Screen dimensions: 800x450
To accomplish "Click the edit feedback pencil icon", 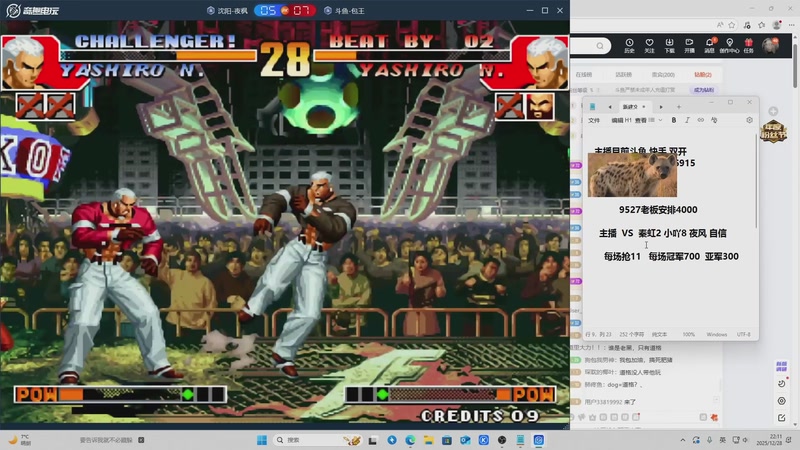I will coord(782,418).
